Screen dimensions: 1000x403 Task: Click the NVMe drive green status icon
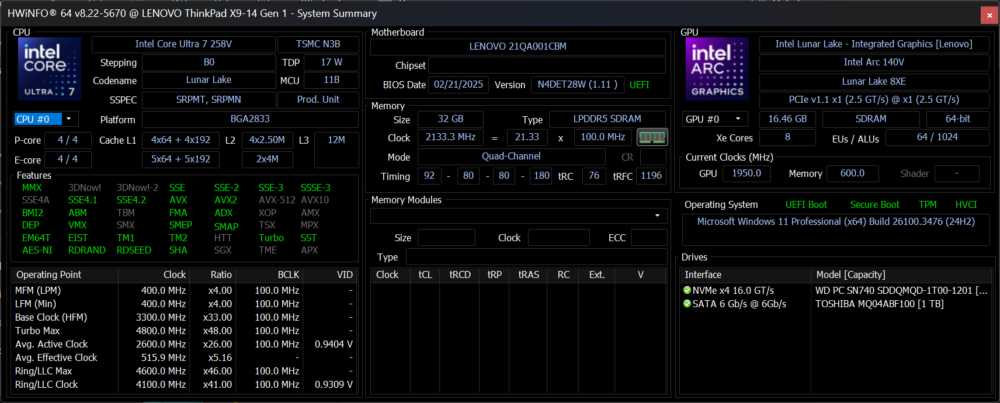coord(687,289)
